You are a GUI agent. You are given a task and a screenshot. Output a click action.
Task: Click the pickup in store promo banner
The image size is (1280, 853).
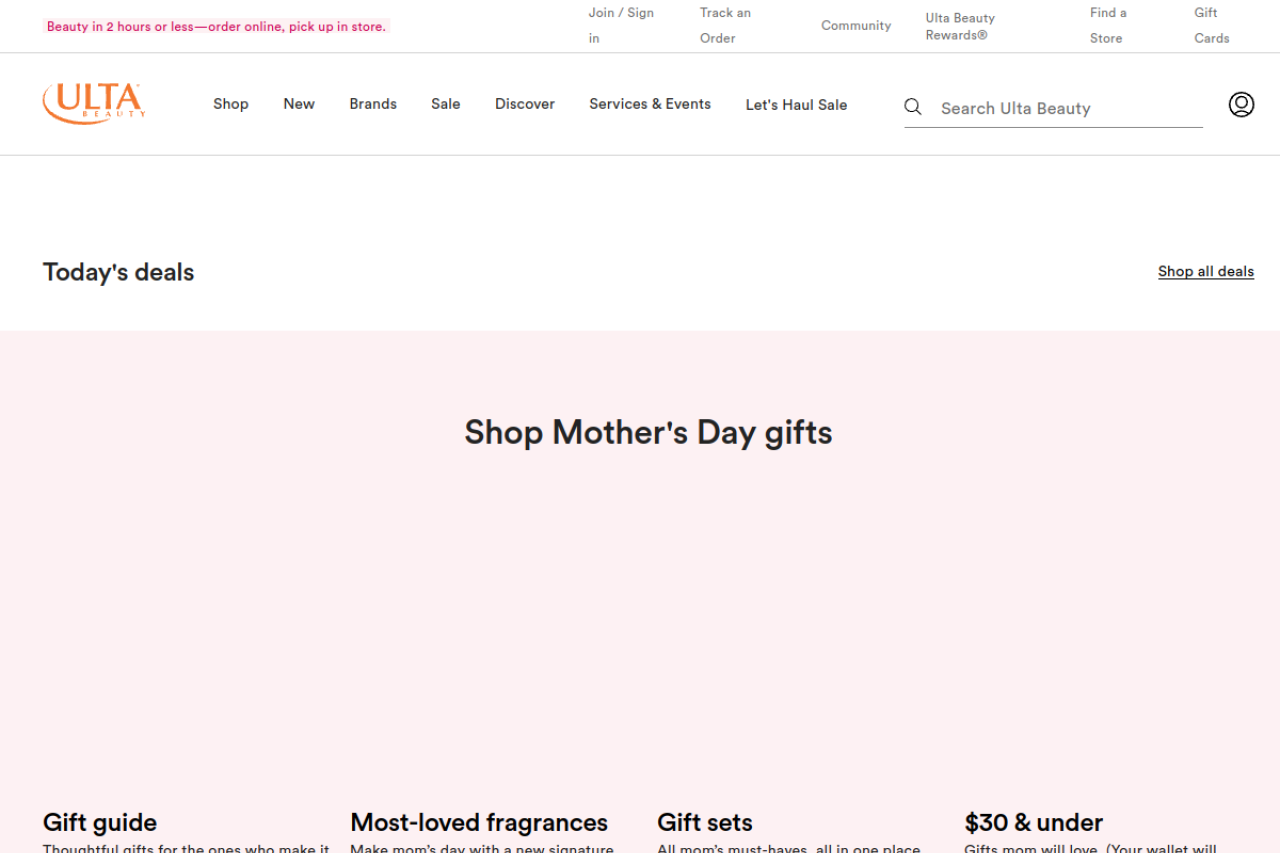click(216, 27)
